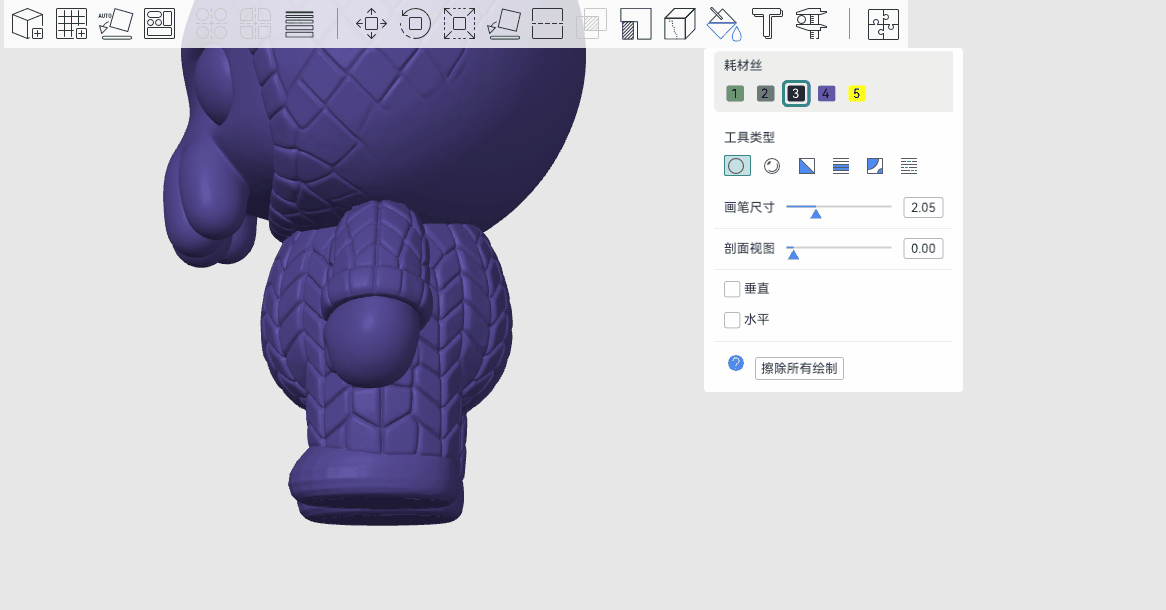Click the 画笔尺寸 brush size slider
Image resolution: width=1166 pixels, height=610 pixels.
839,208
